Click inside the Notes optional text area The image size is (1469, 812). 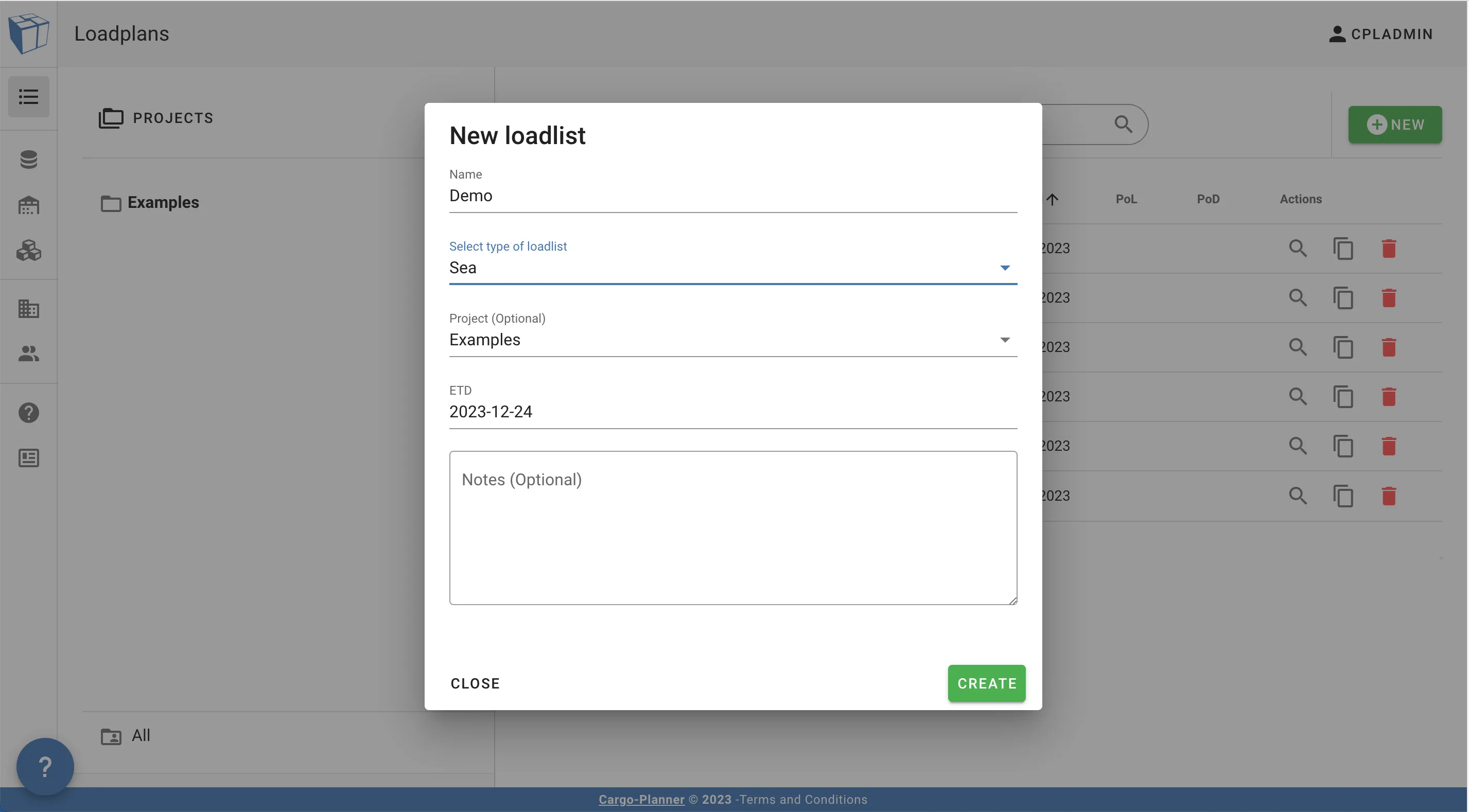(733, 527)
